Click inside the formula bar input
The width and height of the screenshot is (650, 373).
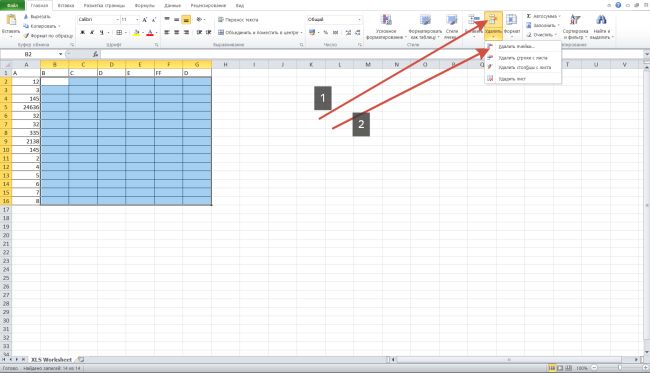371,54
